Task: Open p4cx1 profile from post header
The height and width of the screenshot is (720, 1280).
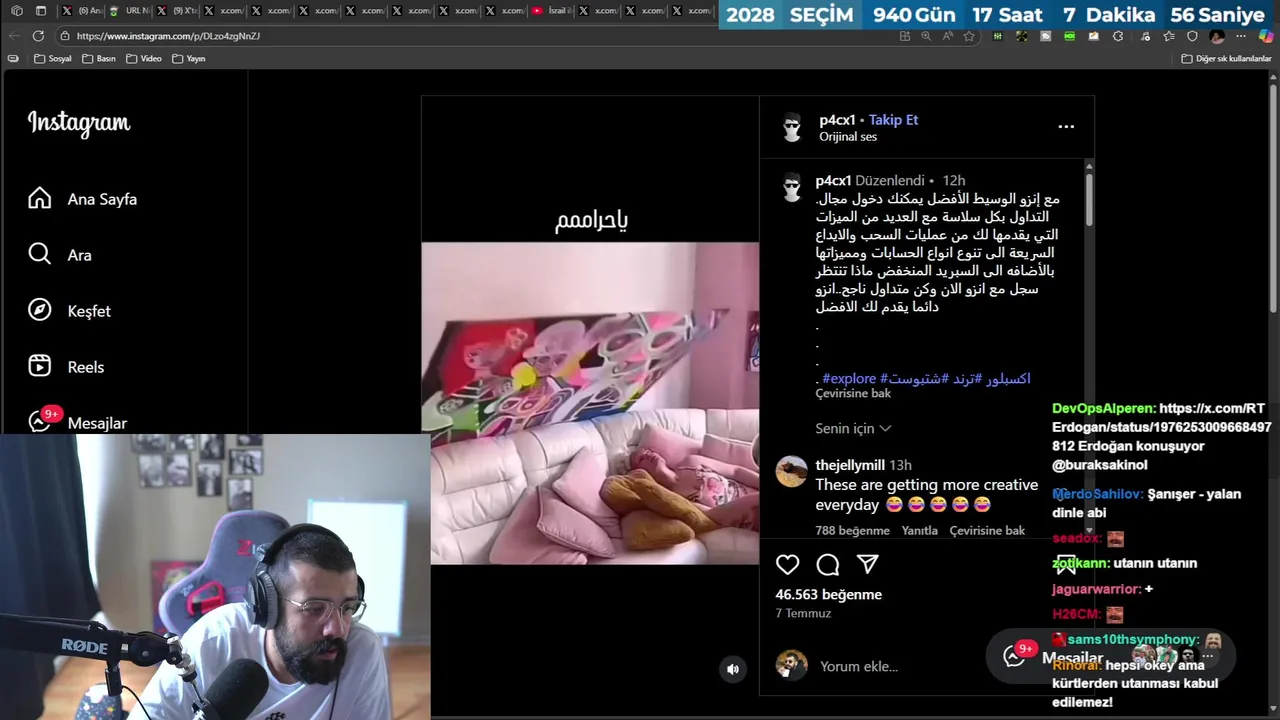Action: pos(837,120)
